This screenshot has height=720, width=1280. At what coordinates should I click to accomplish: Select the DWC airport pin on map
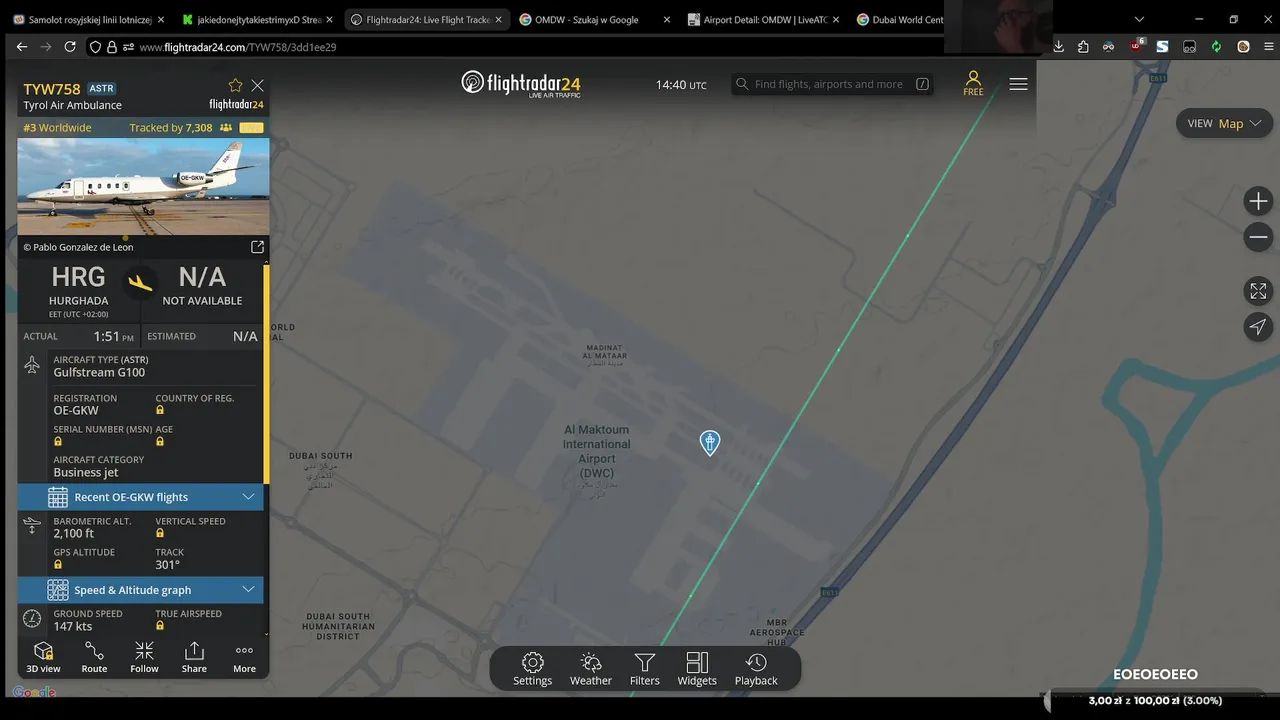(x=710, y=442)
